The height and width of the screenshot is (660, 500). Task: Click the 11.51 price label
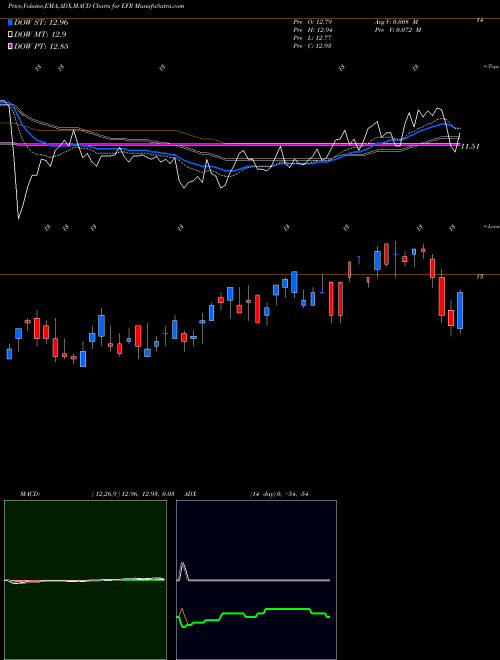click(x=471, y=146)
